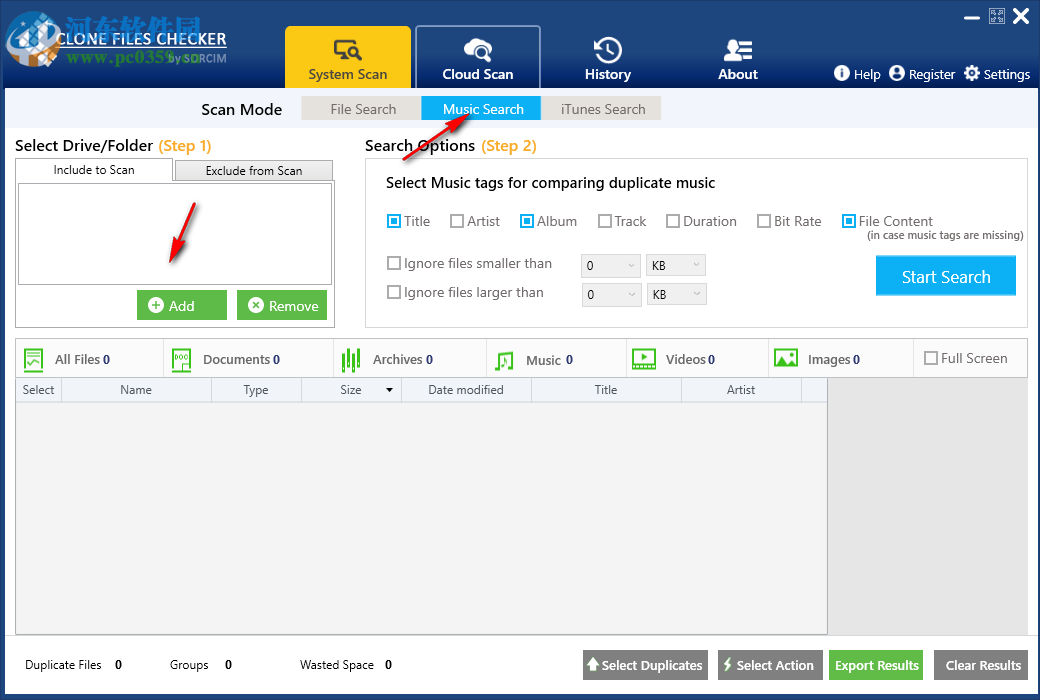Click the History clock icon
Image resolution: width=1040 pixels, height=700 pixels.
coord(608,50)
